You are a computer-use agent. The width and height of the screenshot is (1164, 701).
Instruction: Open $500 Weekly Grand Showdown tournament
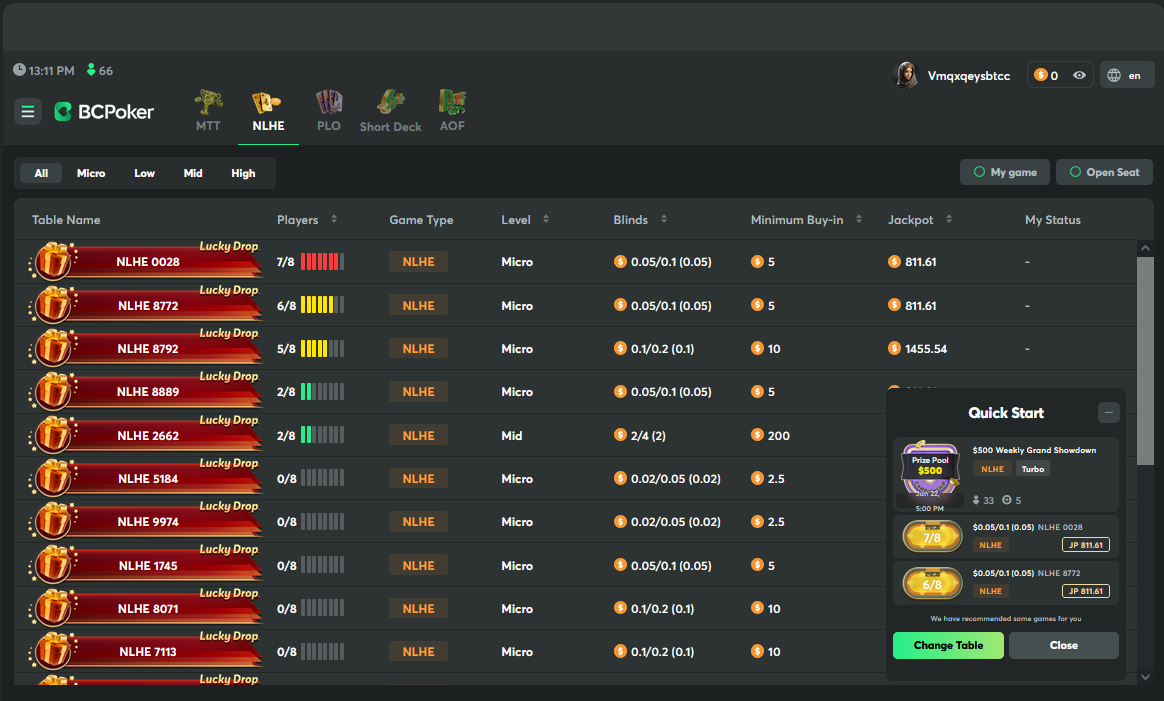[1005, 475]
